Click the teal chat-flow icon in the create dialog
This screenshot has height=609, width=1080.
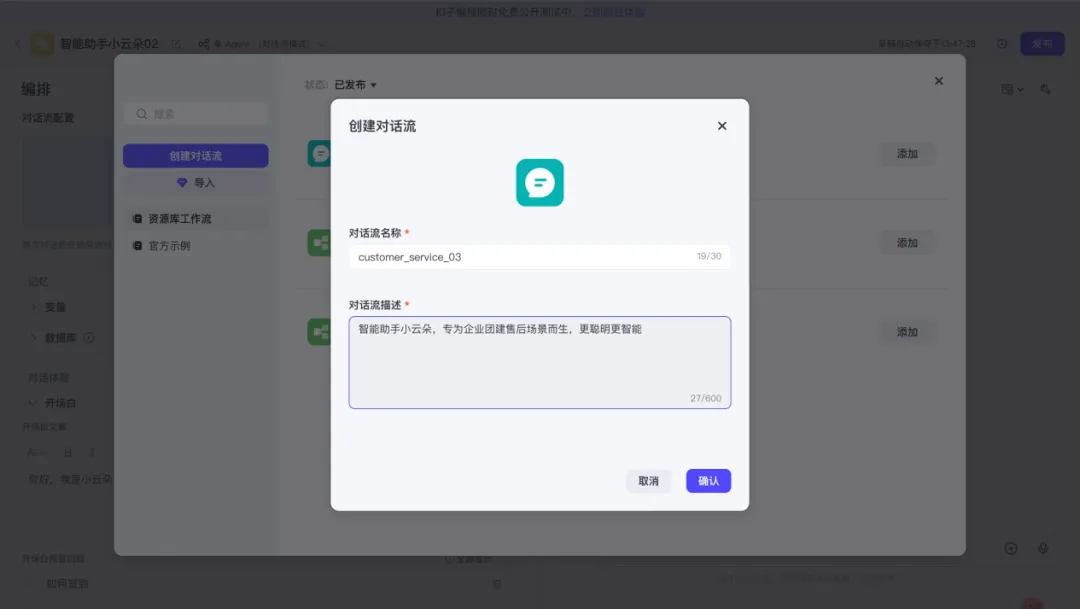click(539, 183)
